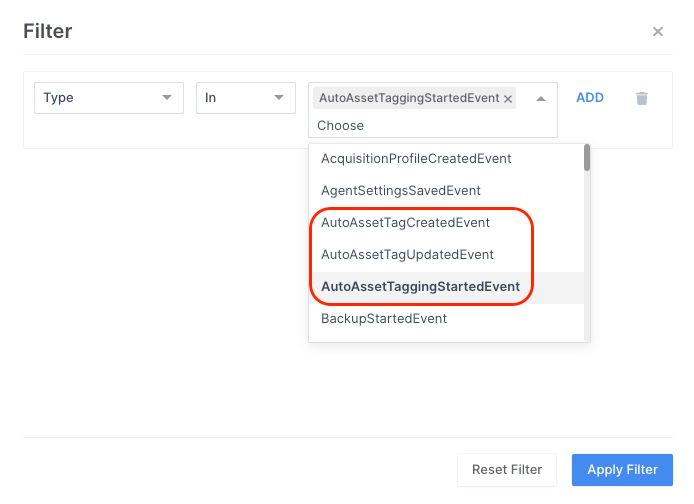Image resolution: width=694 pixels, height=504 pixels.
Task: Apply the filter with Apply Filter
Action: pos(622,469)
